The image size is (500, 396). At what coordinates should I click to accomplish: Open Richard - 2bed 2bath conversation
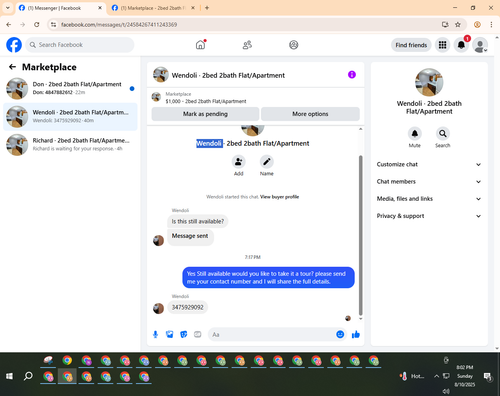click(x=70, y=144)
